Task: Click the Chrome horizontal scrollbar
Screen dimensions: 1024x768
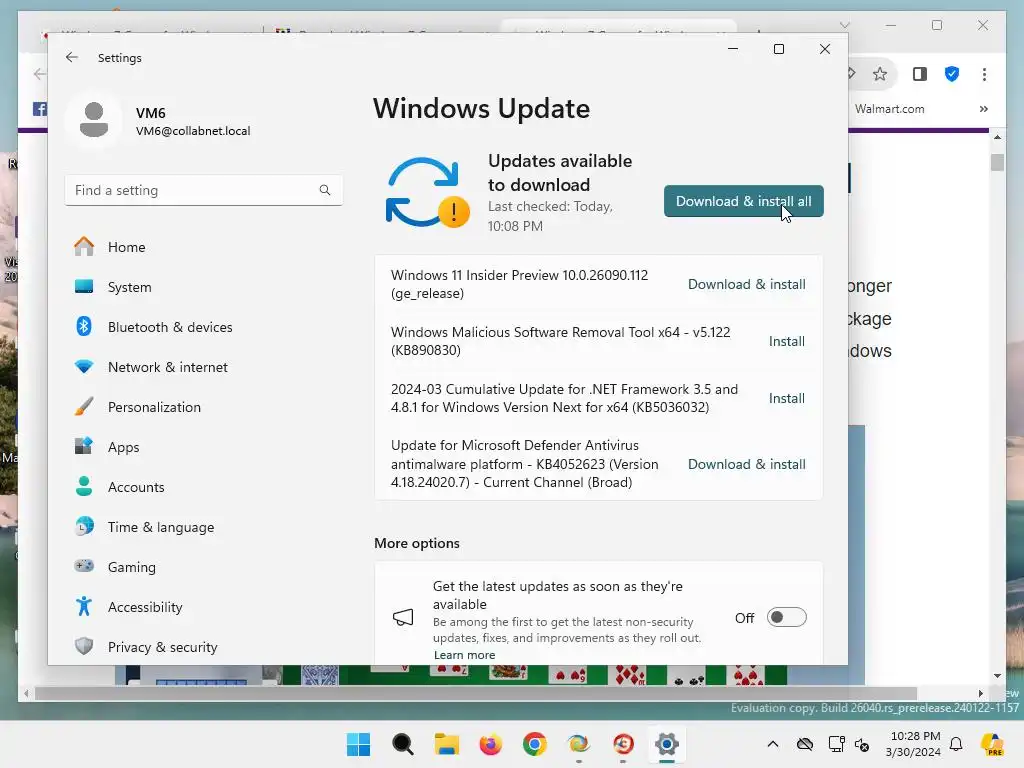Action: 475,693
